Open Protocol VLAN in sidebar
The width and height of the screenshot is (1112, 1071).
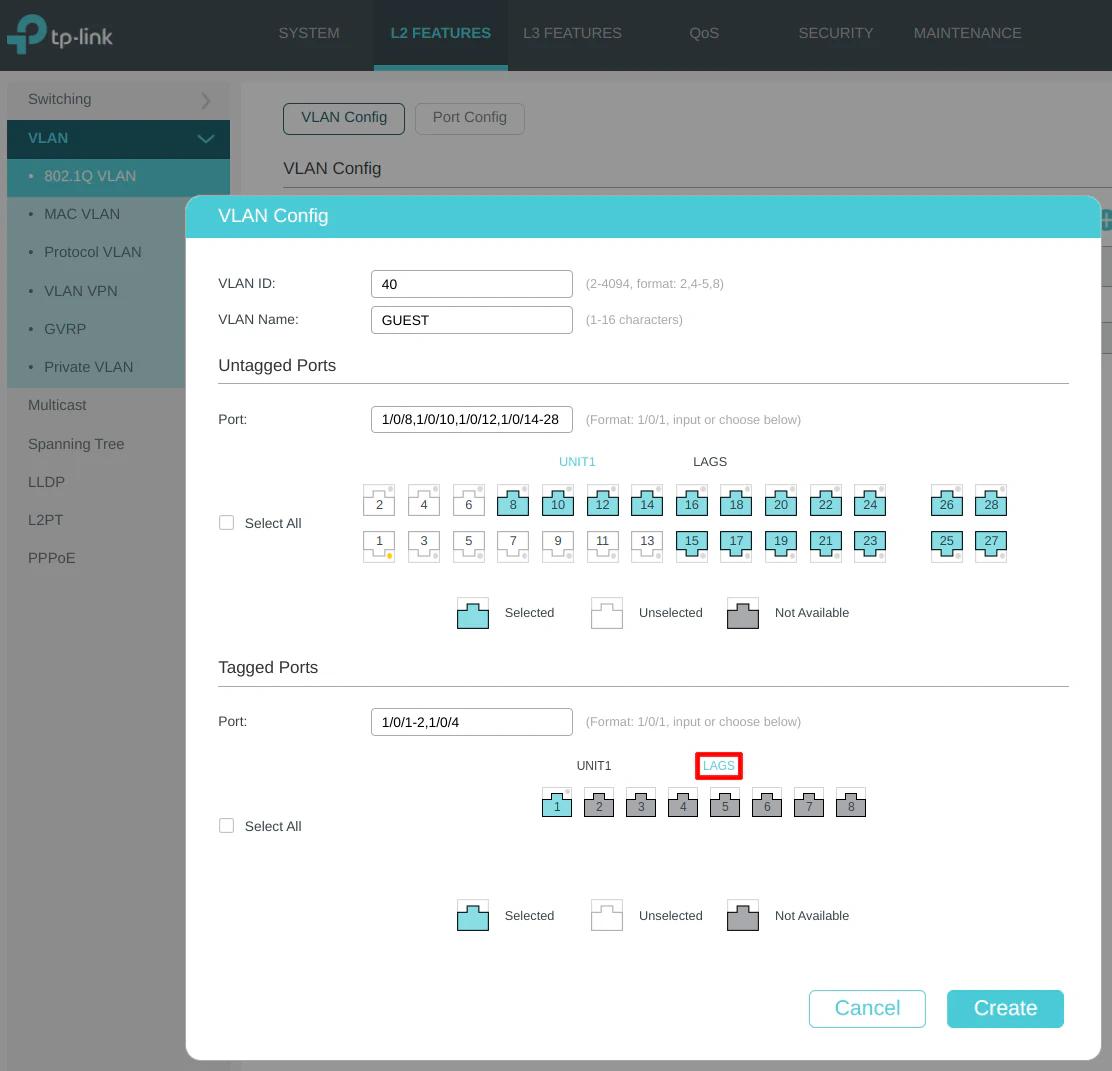click(x=93, y=253)
